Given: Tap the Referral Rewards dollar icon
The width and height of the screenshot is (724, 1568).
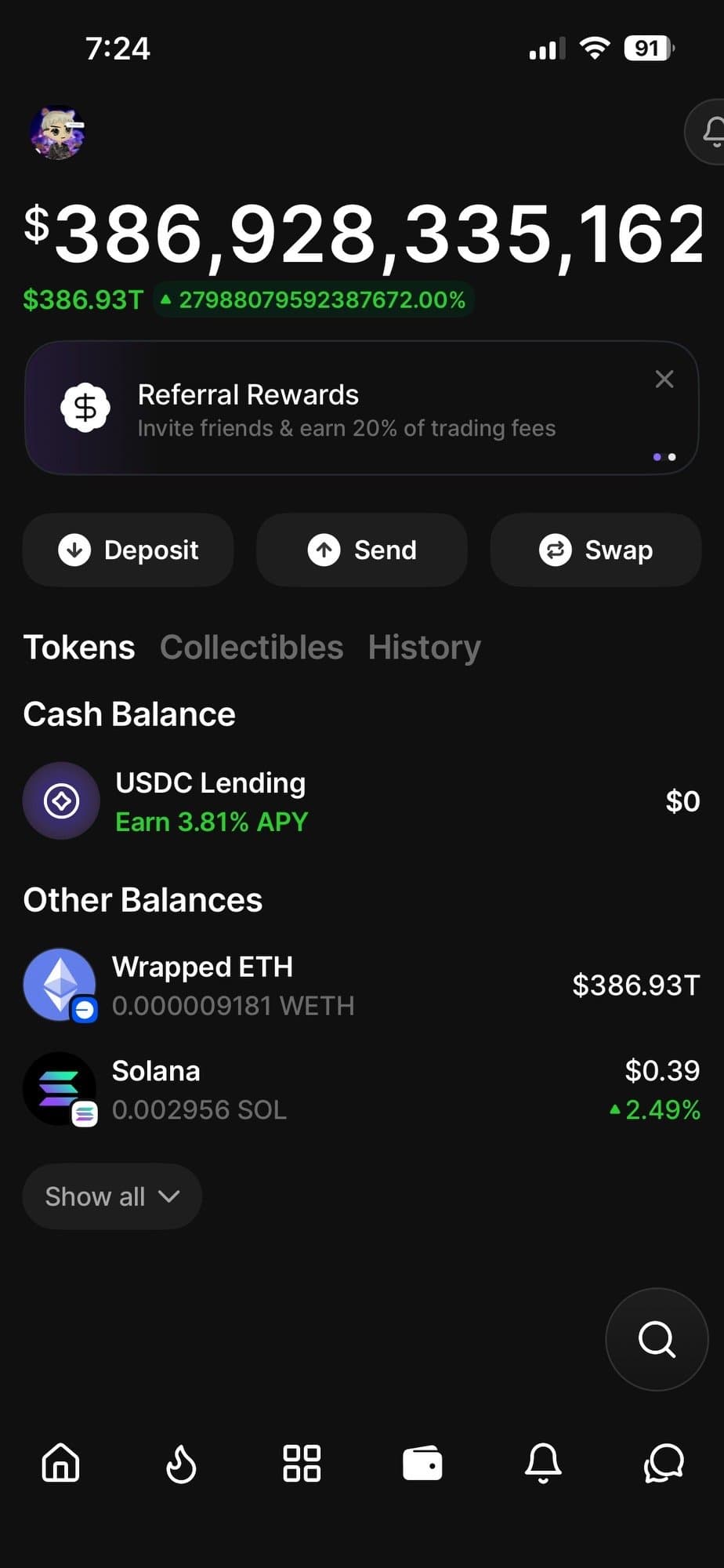Looking at the screenshot, I should click(x=85, y=408).
